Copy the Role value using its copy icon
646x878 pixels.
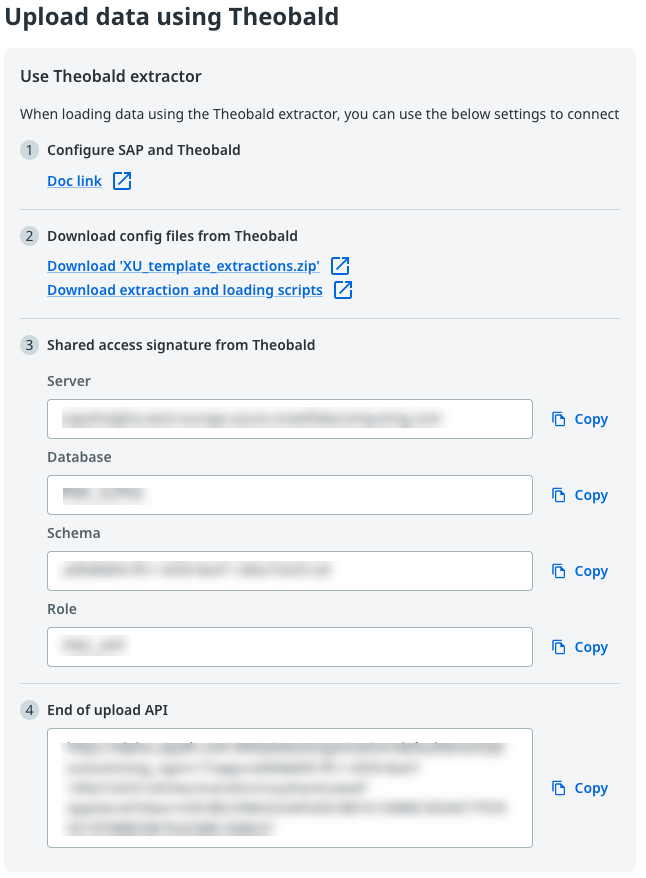(558, 647)
